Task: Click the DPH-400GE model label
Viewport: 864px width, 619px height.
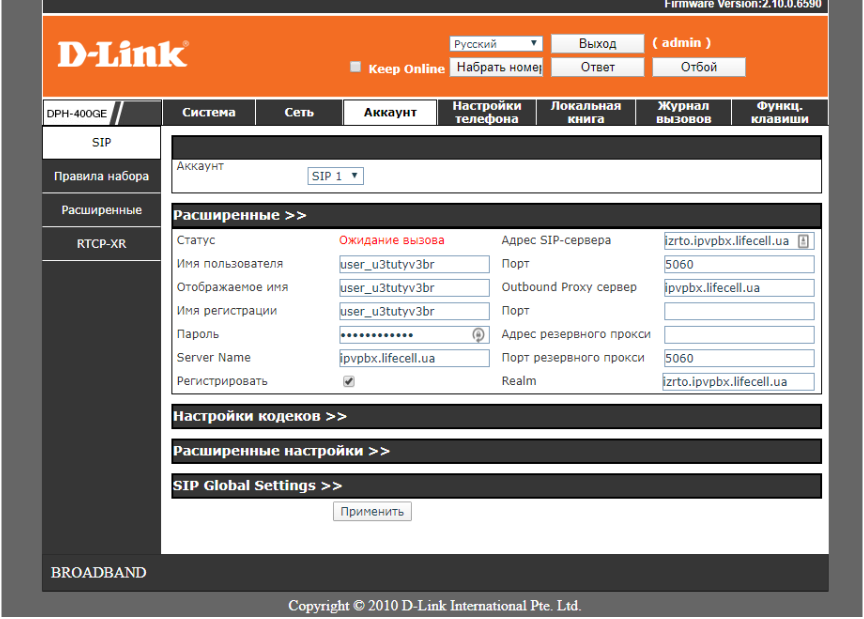Action: click(77, 114)
